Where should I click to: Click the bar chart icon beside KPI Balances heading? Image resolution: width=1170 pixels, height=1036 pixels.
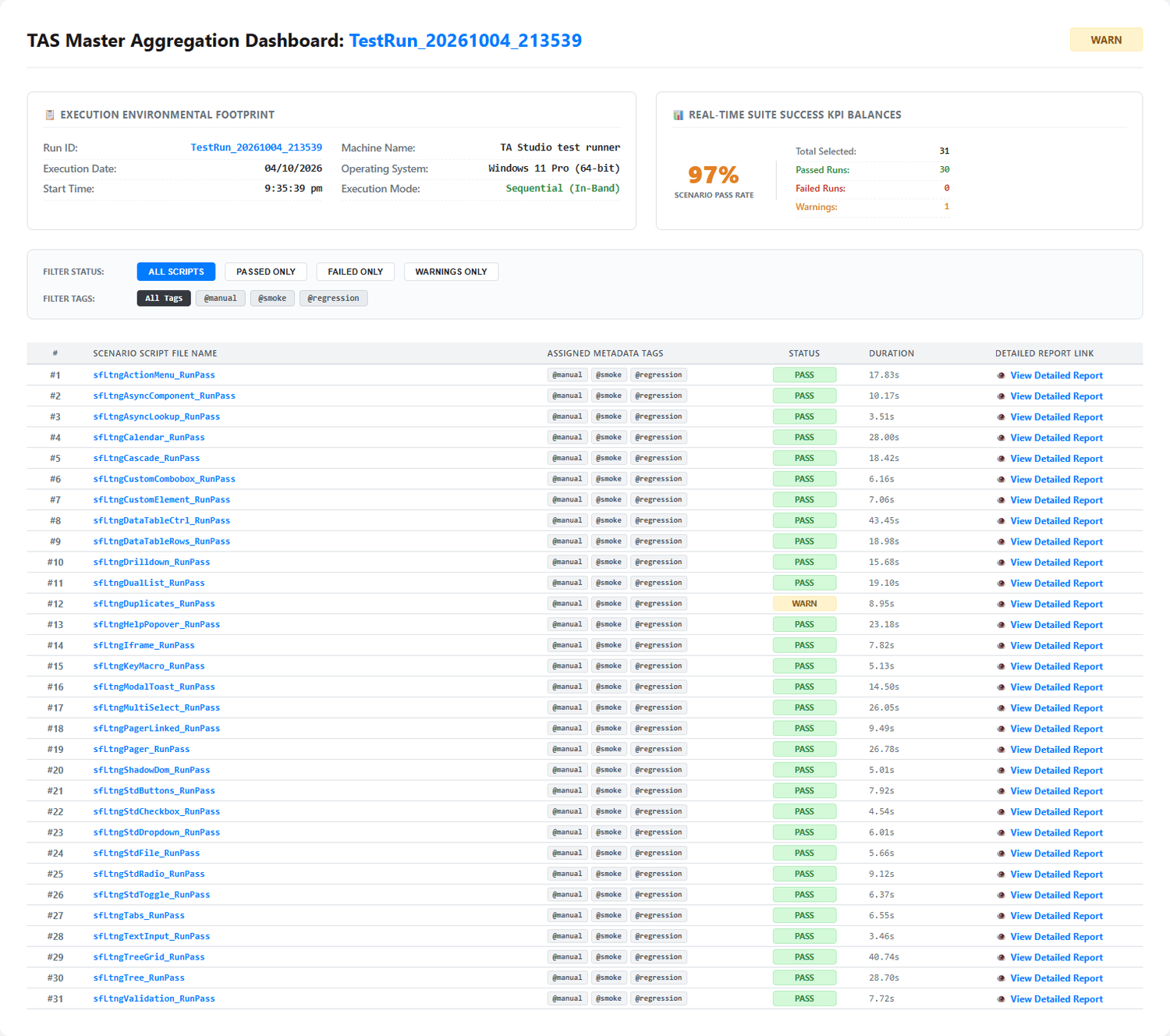click(x=678, y=115)
